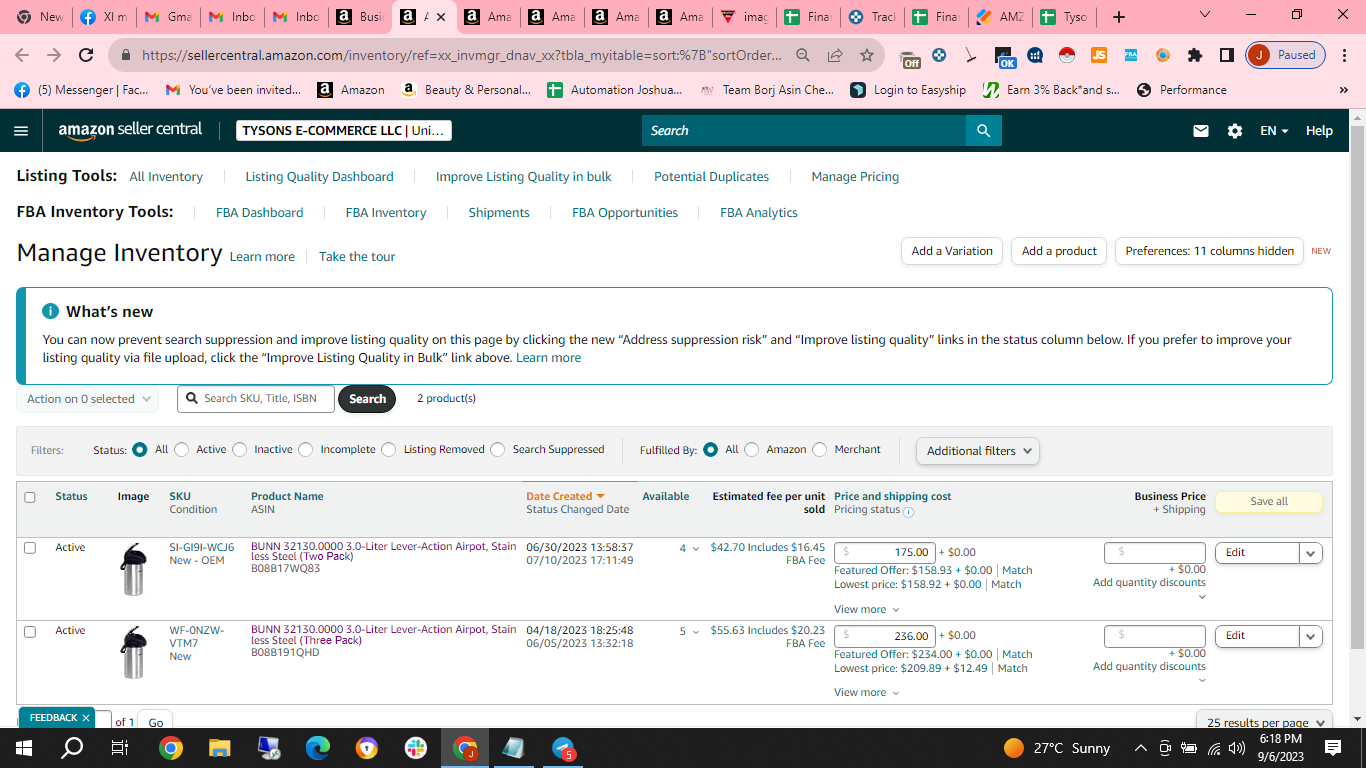Open the Shipments tool
The image size is (1366, 768).
coord(499,213)
